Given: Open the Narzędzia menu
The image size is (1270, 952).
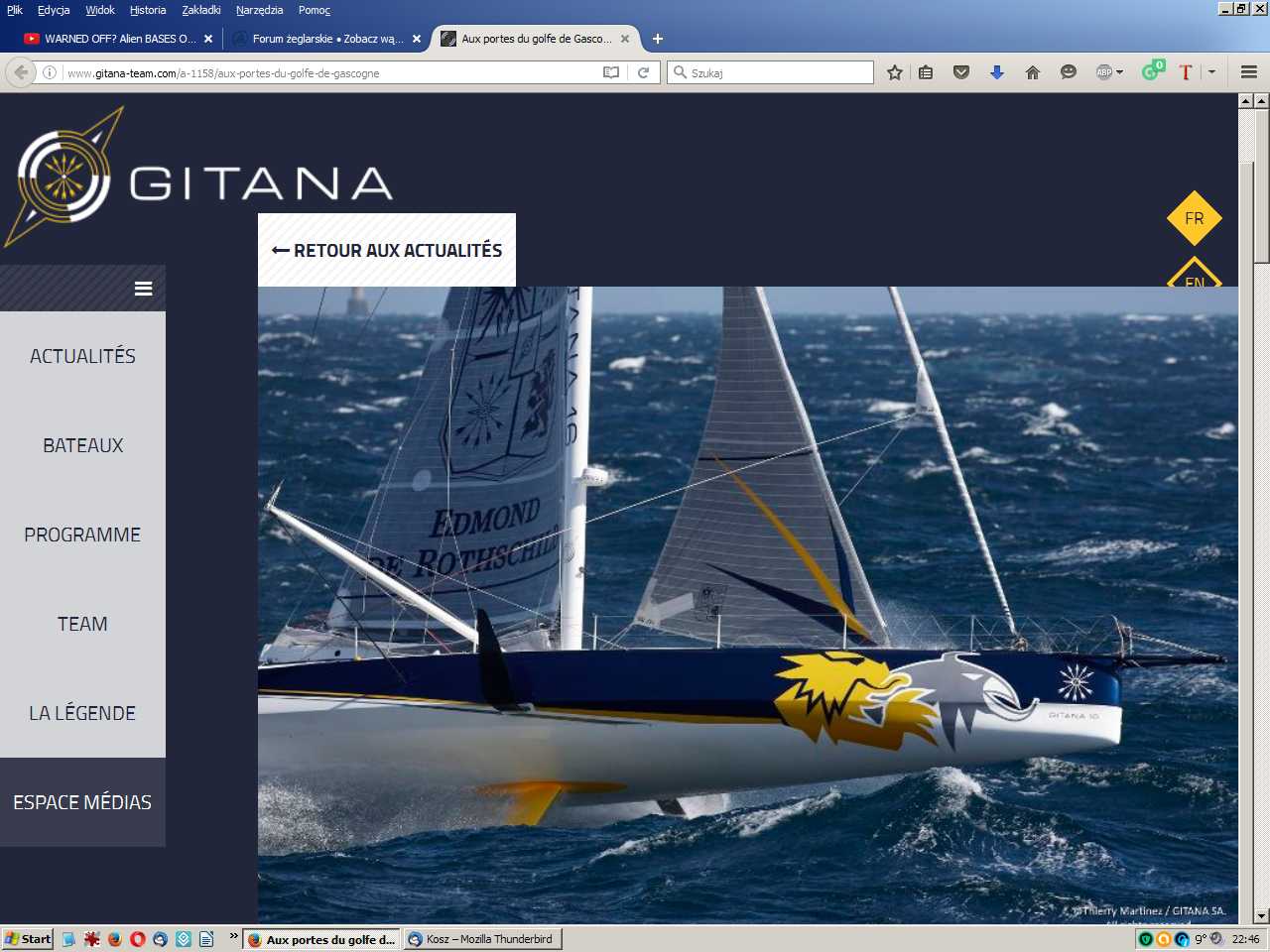Looking at the screenshot, I should click(x=259, y=10).
